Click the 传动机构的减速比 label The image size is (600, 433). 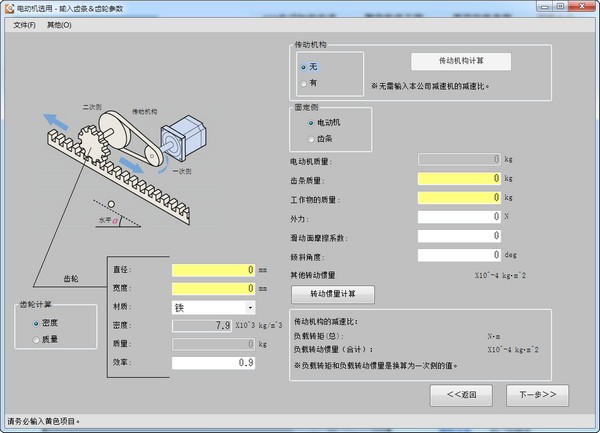(x=326, y=322)
